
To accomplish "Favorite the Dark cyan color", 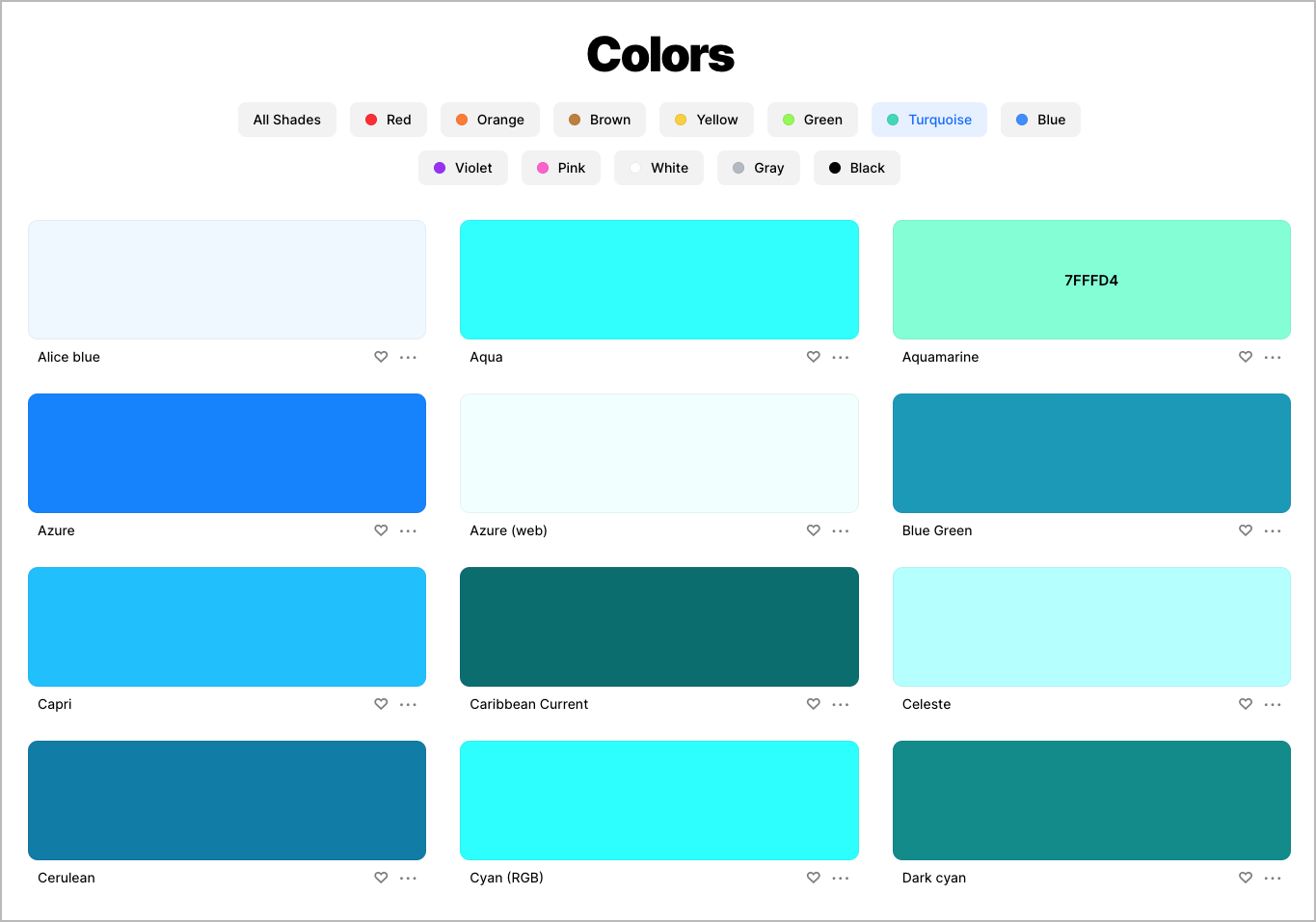I will (x=1245, y=878).
